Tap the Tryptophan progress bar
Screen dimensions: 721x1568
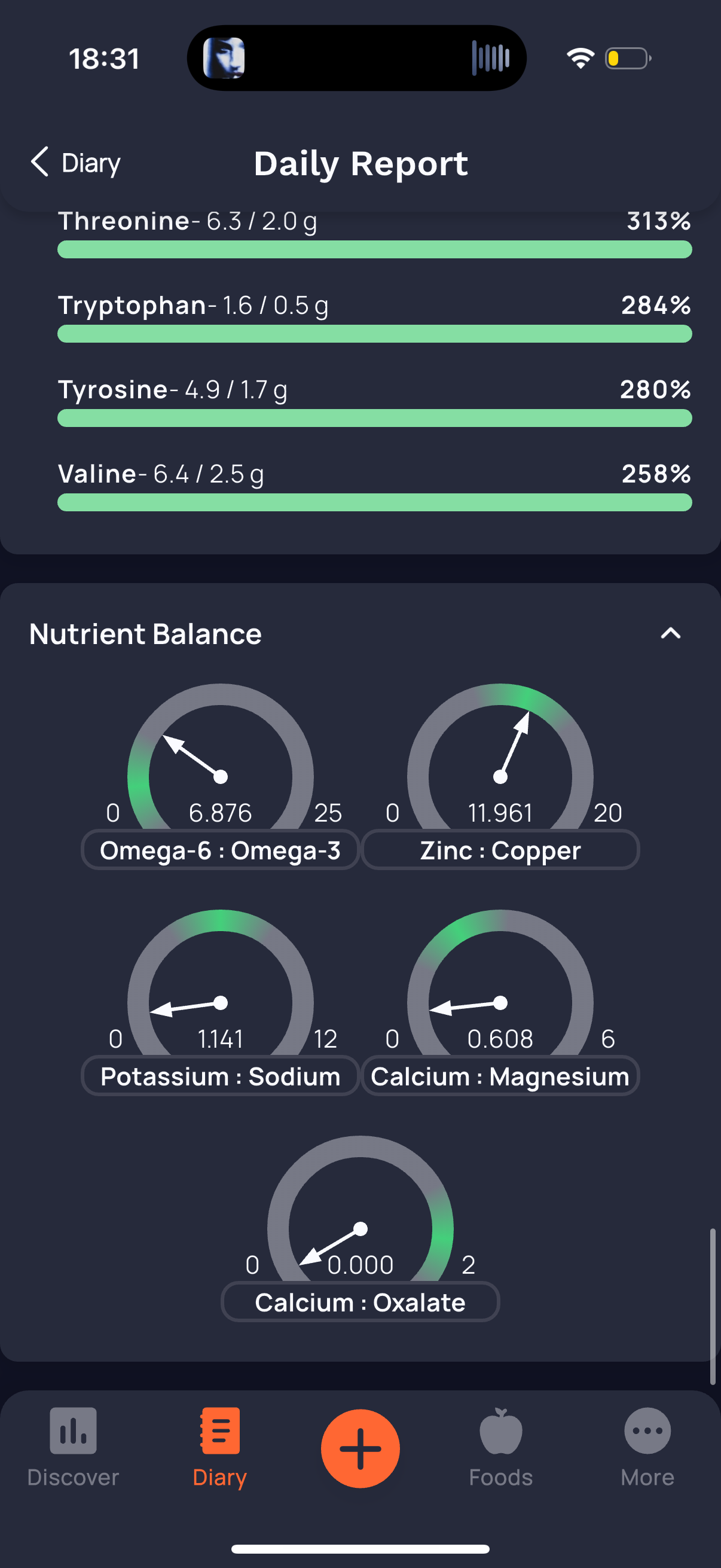pos(374,334)
